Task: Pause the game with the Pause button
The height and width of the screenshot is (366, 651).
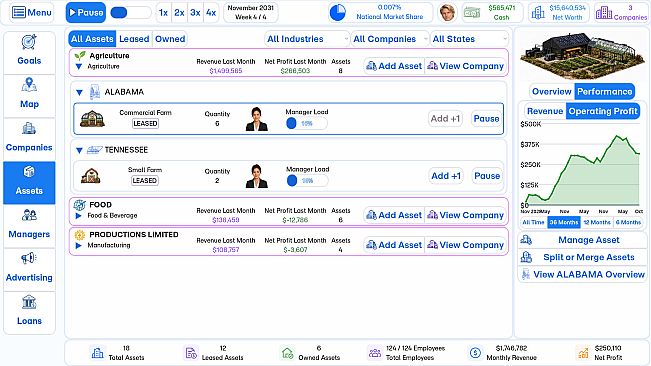Action: pos(86,13)
